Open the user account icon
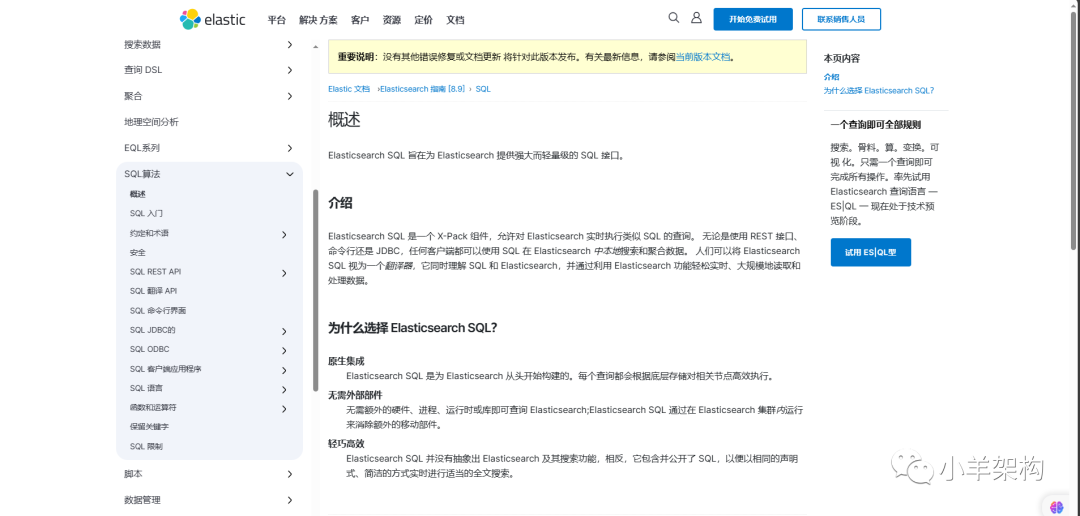Screen dimensions: 1080x516 pos(696,18)
